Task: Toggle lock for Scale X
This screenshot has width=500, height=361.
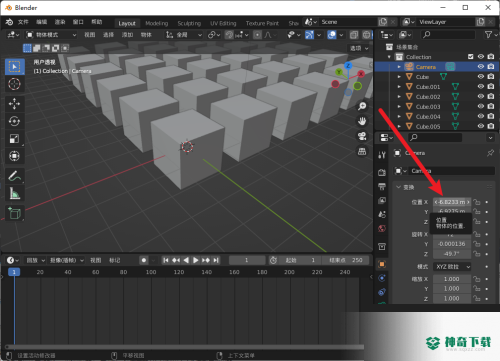Action: point(477,279)
